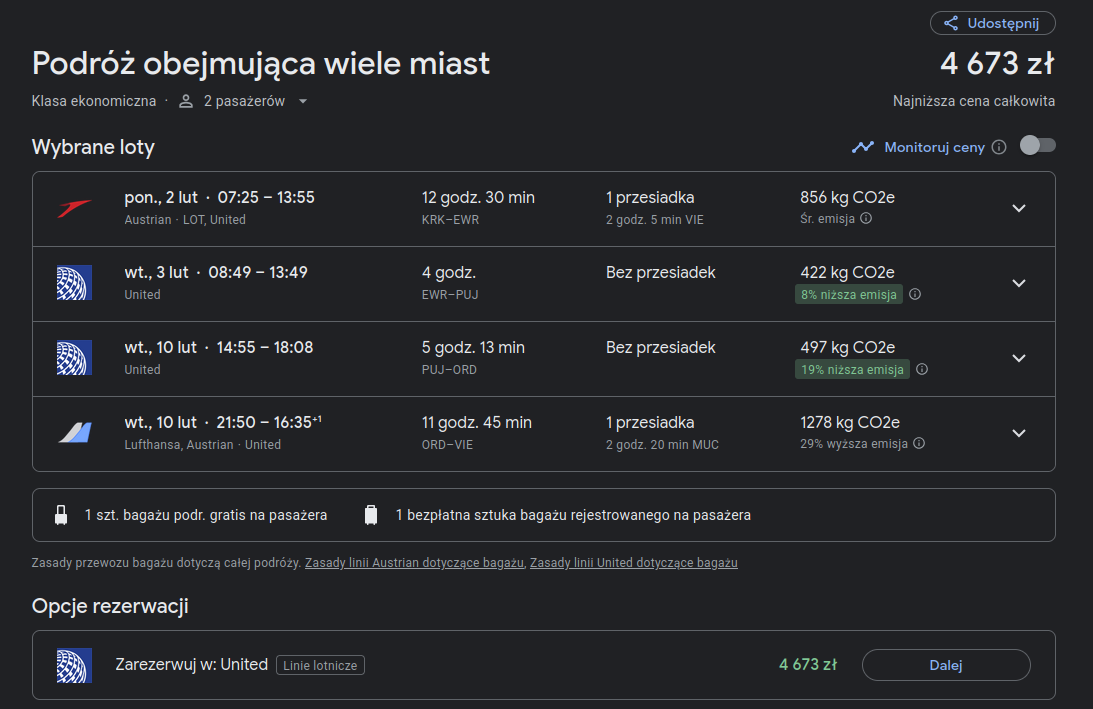Toggle the Monitoruj ceny price tracking switch
Screen dimensions: 1093x709
coord(1037,146)
